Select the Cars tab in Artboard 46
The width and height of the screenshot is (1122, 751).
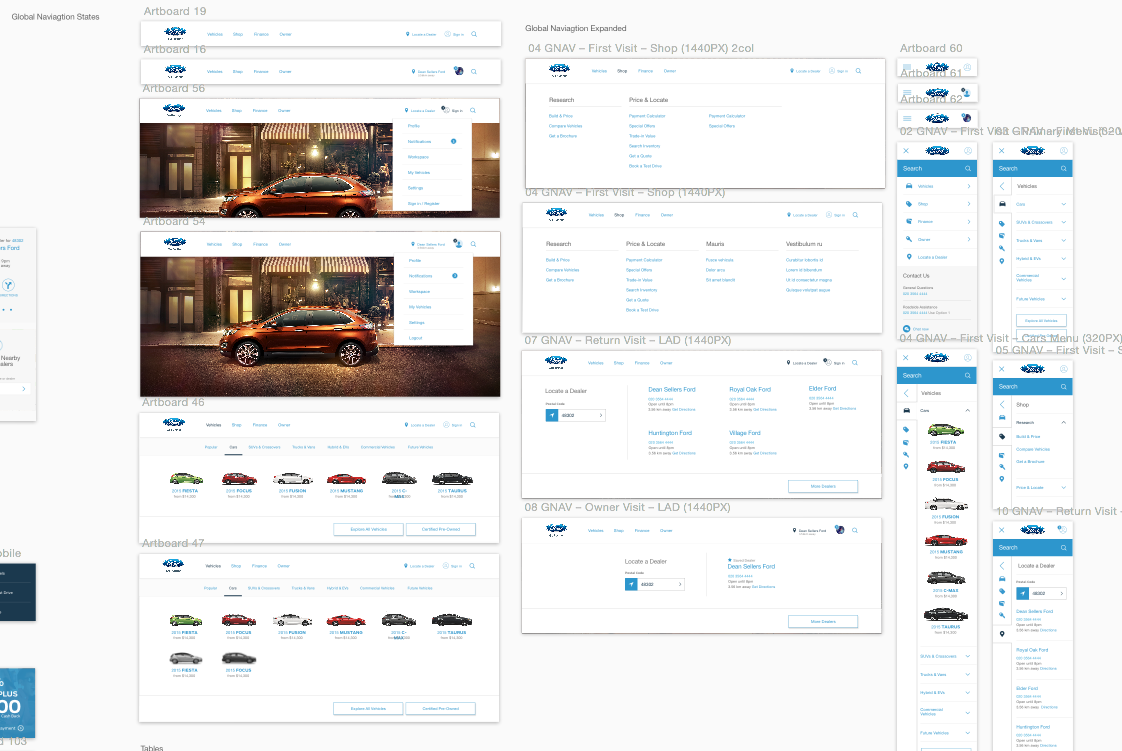(233, 447)
